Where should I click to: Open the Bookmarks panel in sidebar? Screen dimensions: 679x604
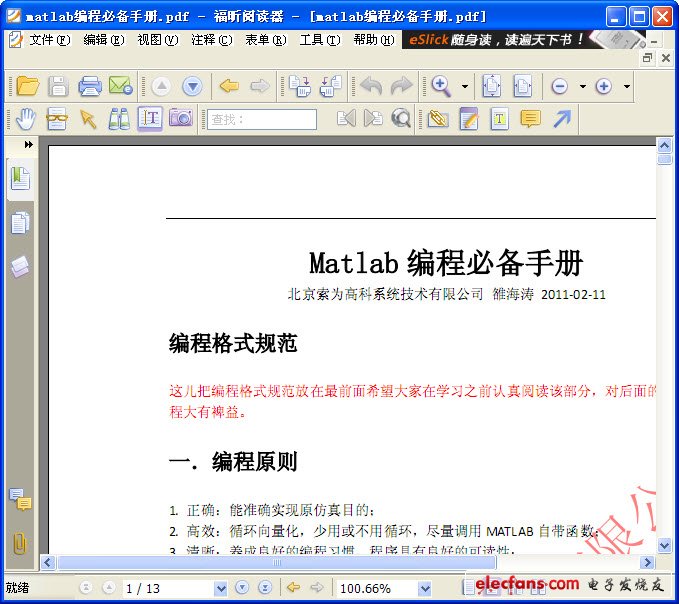click(20, 179)
